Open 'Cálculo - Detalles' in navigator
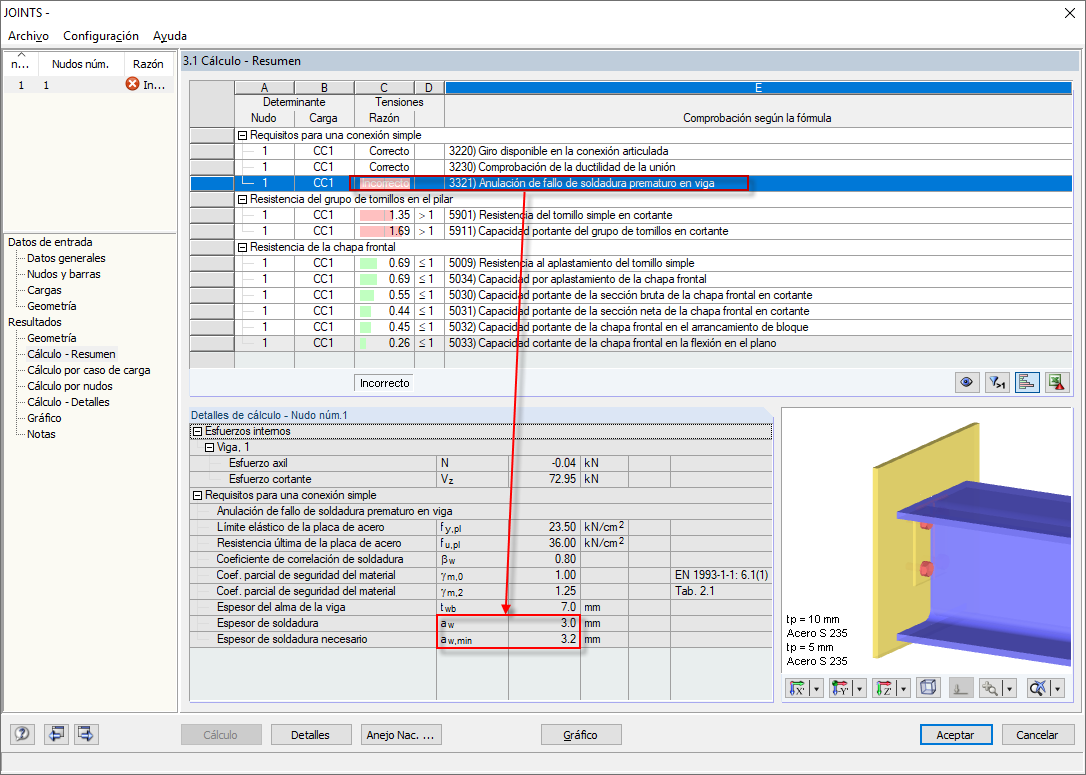 pos(69,402)
